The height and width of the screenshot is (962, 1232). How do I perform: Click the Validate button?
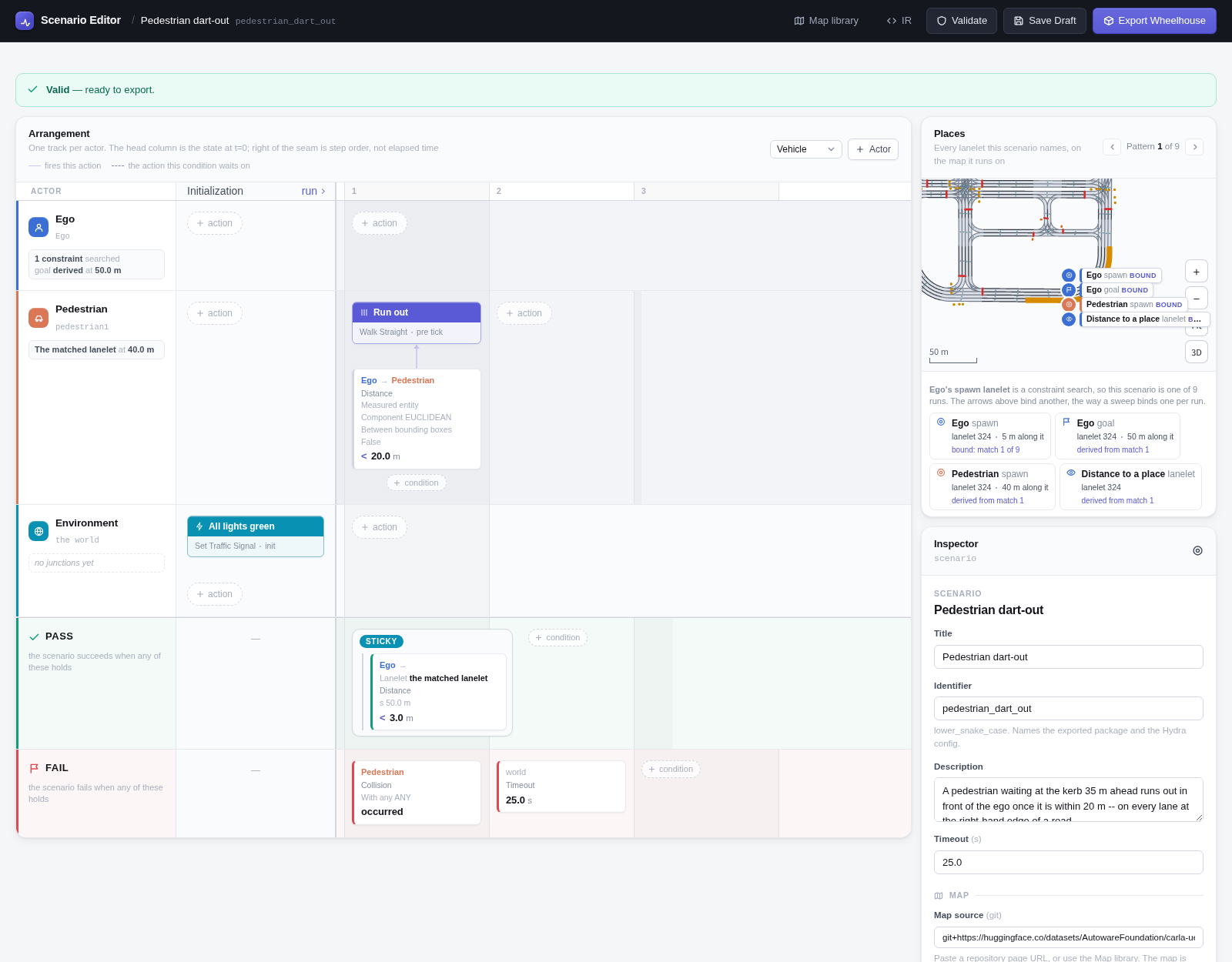962,21
